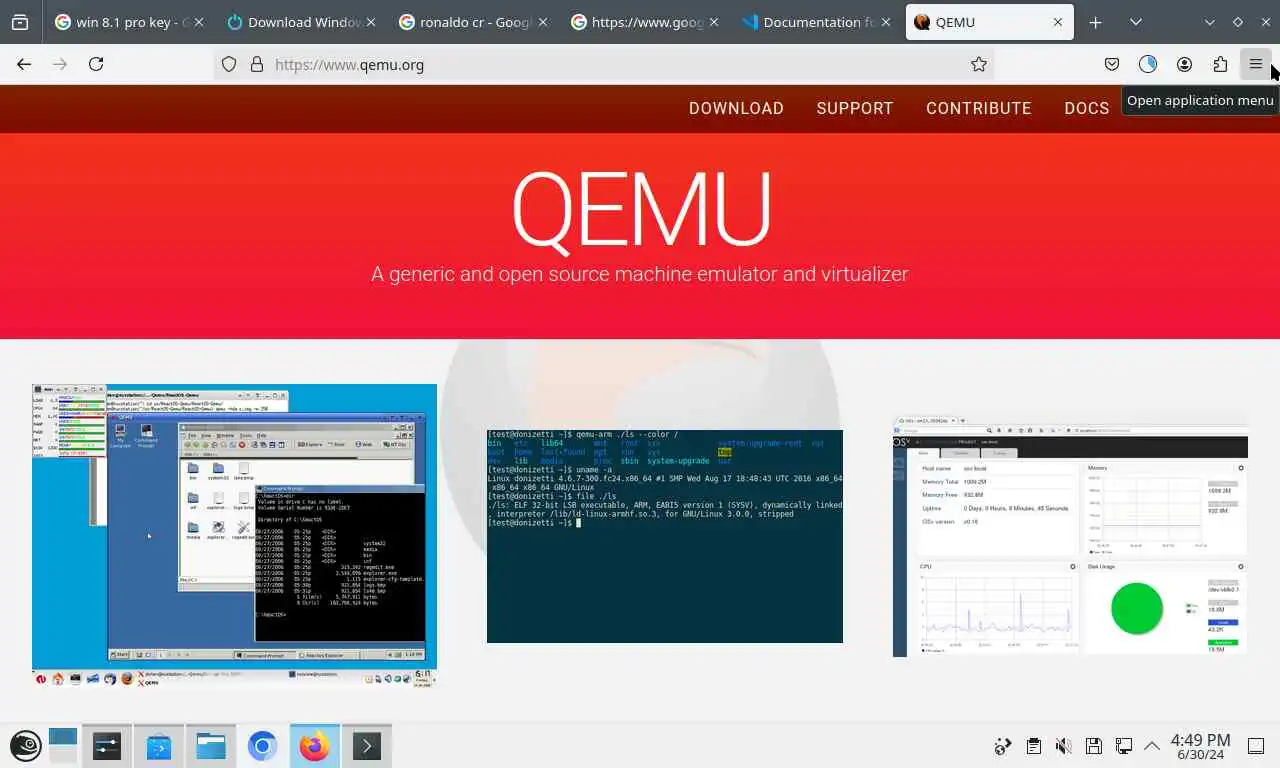The height and width of the screenshot is (768, 1280).
Task: Close the win 8.1 pro key tab
Action: pos(197,22)
